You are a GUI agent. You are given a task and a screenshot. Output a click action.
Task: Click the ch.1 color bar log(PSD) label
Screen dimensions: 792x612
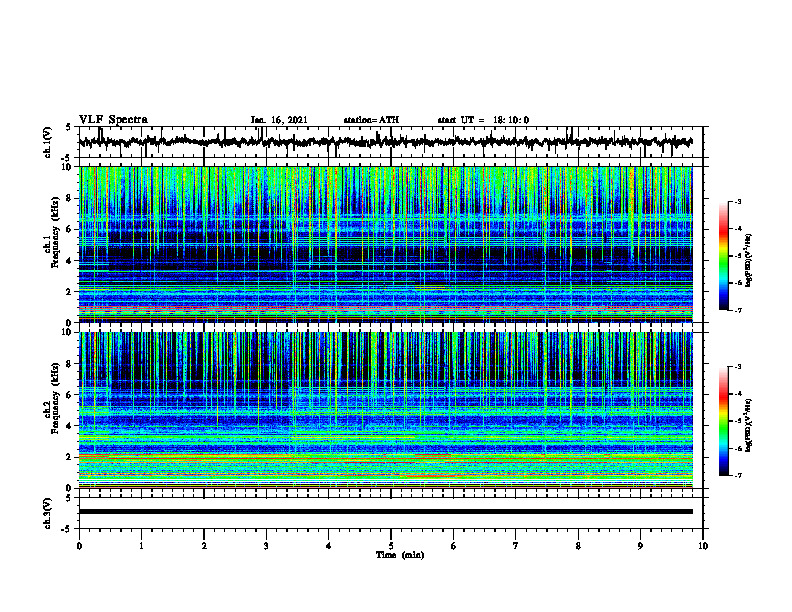pyautogui.click(x=749, y=261)
